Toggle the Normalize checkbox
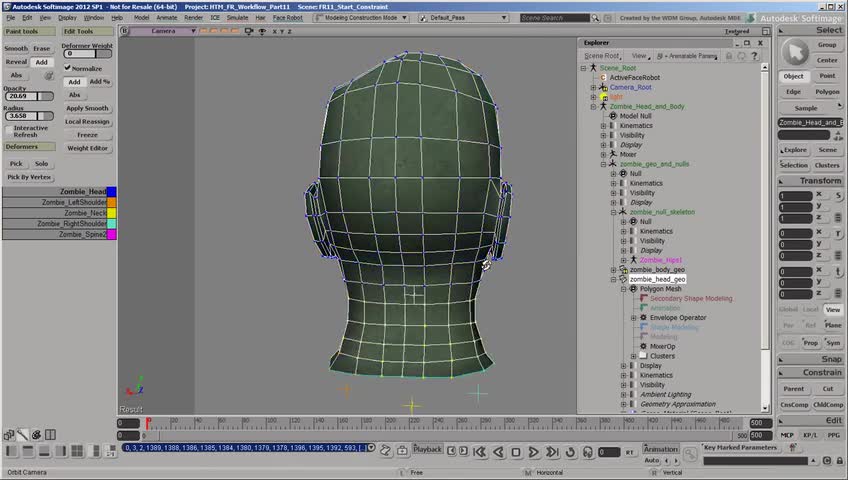The height and width of the screenshot is (480, 848). 68,68
